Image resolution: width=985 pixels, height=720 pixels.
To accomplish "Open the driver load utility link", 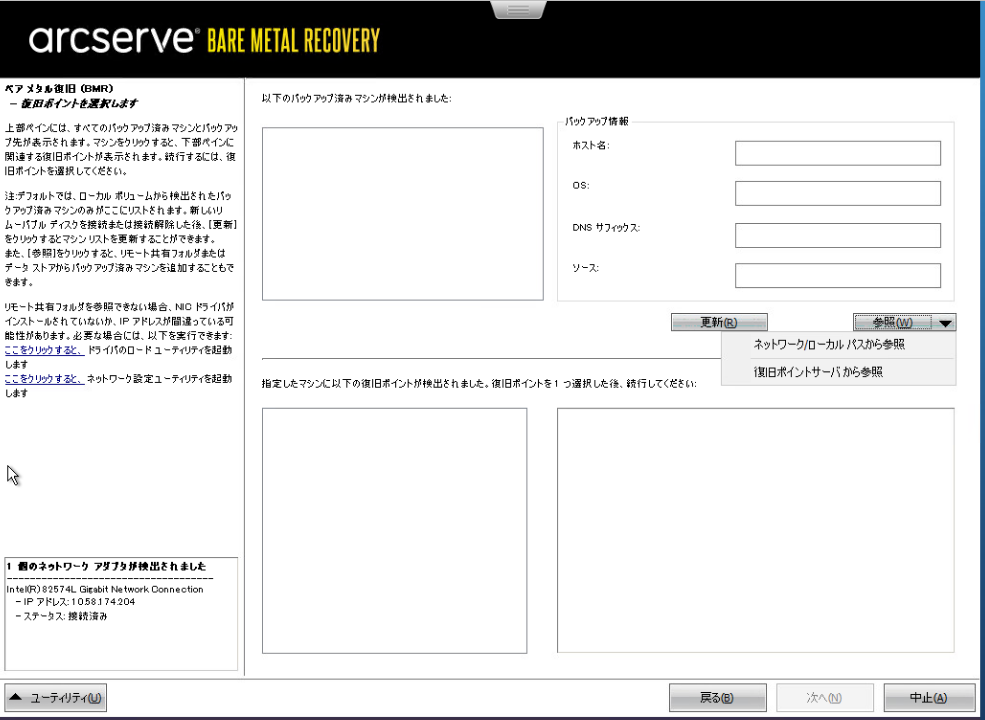I will click(x=44, y=350).
